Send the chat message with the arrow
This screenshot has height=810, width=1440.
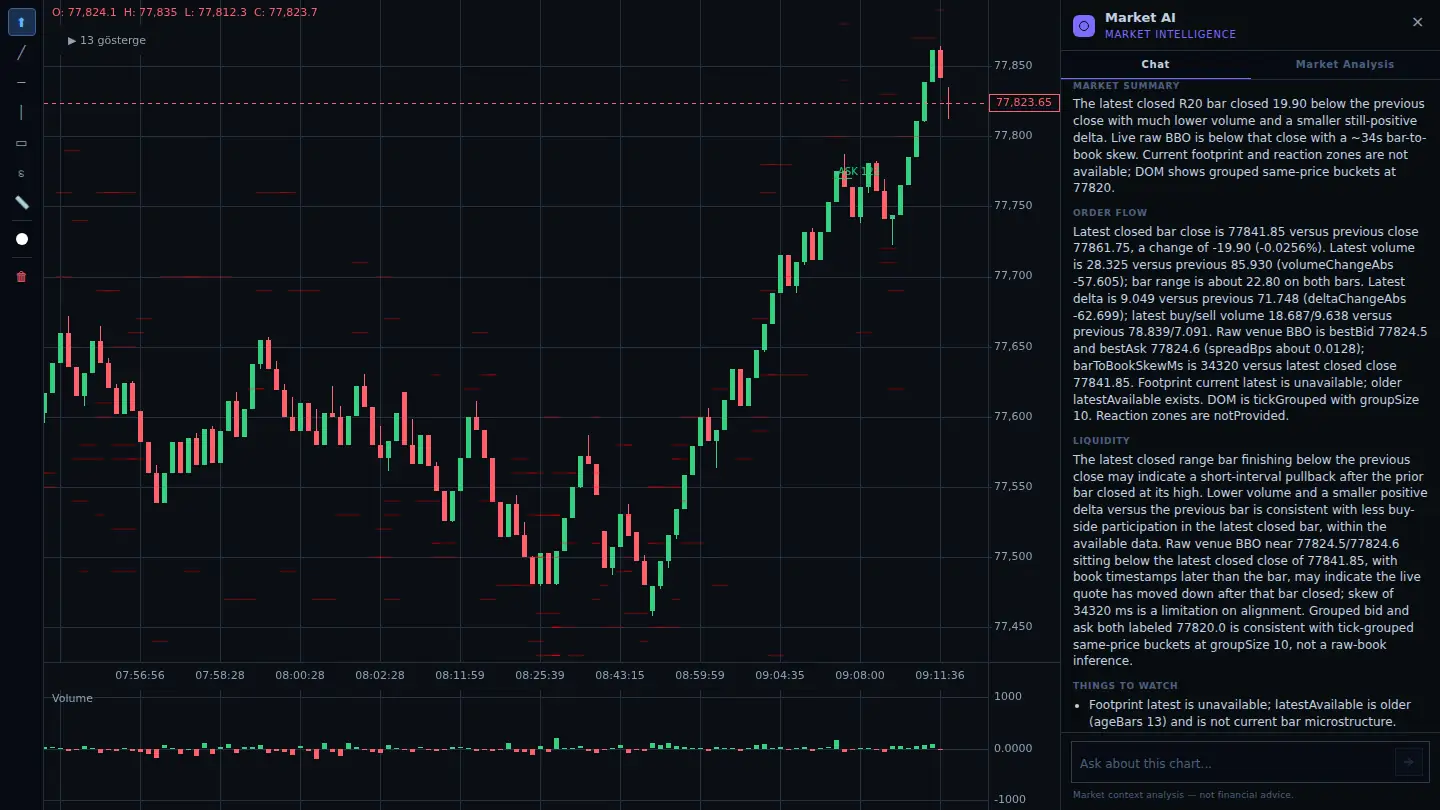tap(1408, 762)
